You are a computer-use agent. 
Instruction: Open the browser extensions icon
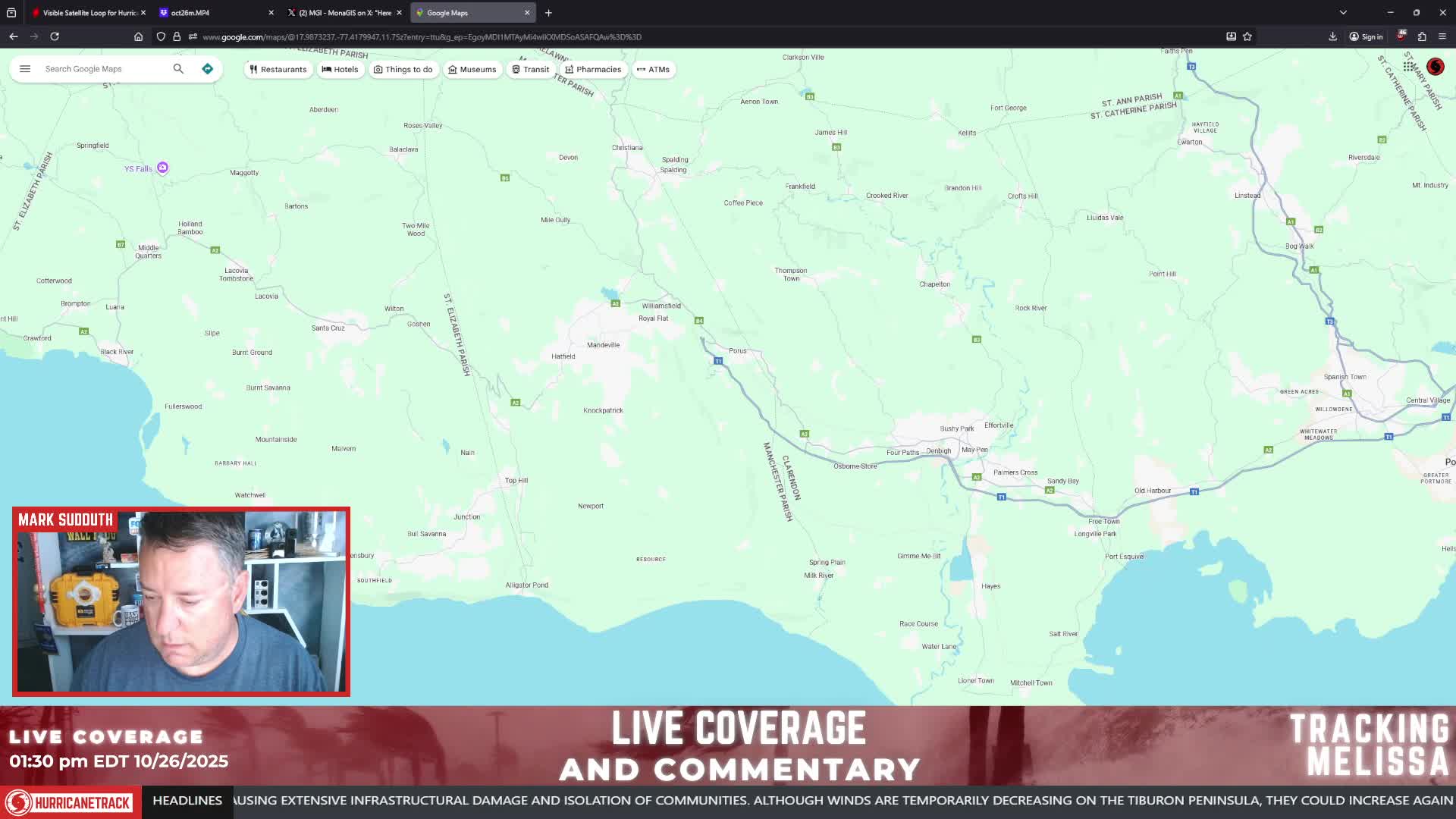pyautogui.click(x=1422, y=36)
